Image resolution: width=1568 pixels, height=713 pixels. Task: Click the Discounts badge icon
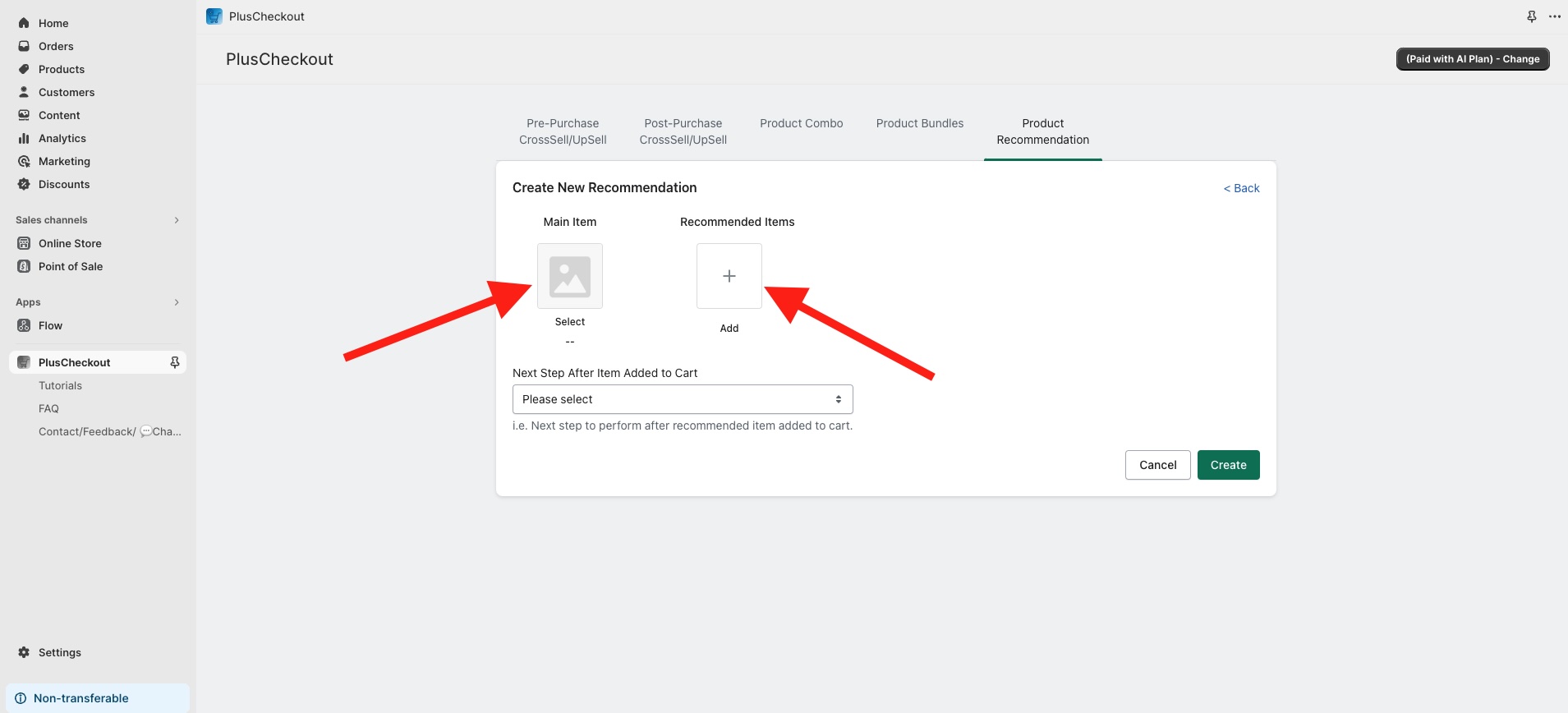click(24, 184)
